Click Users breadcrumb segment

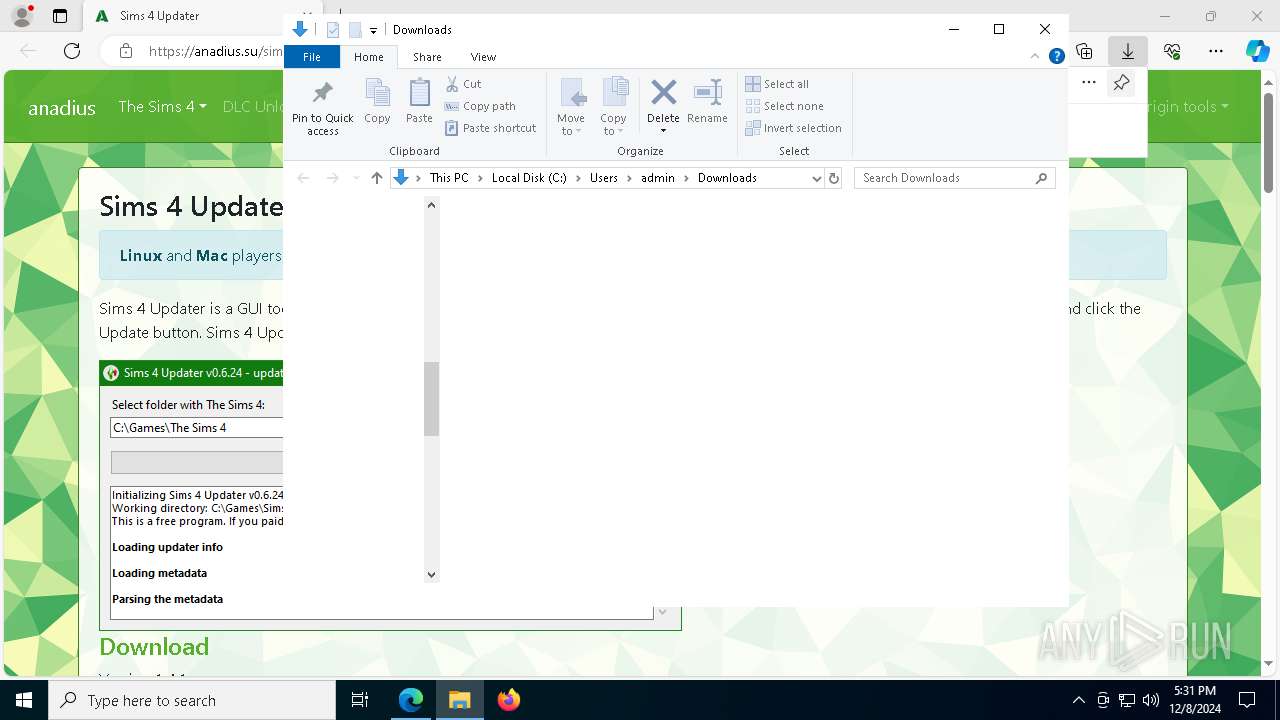(x=604, y=178)
